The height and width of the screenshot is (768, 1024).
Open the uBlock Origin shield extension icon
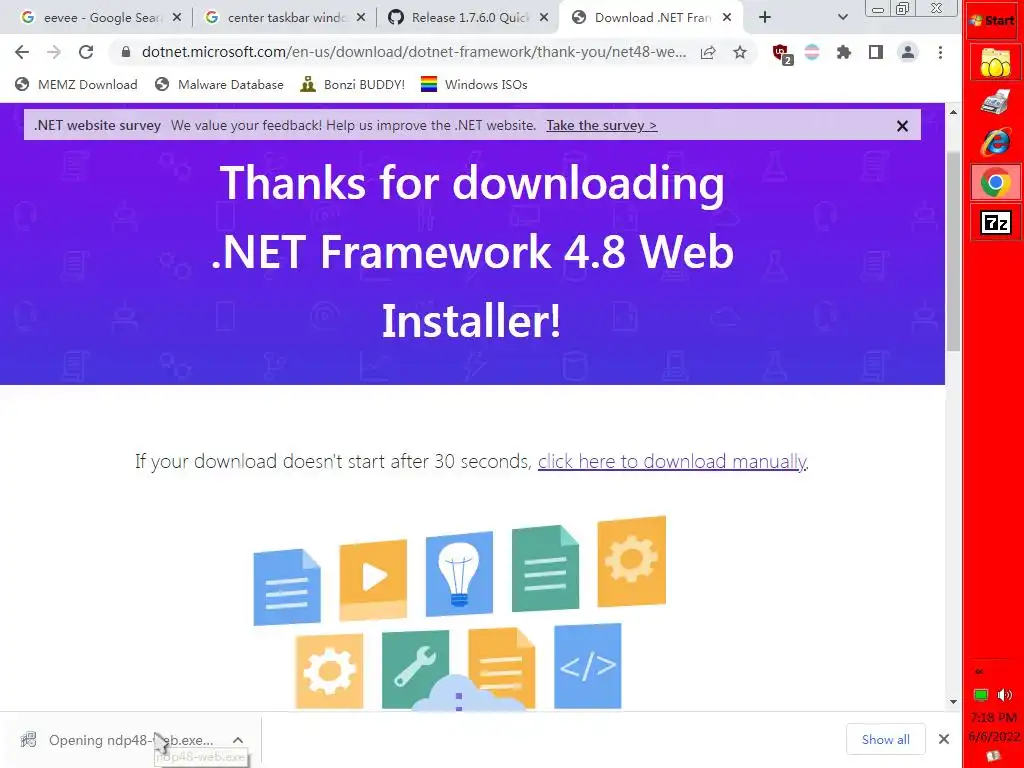[781, 53]
